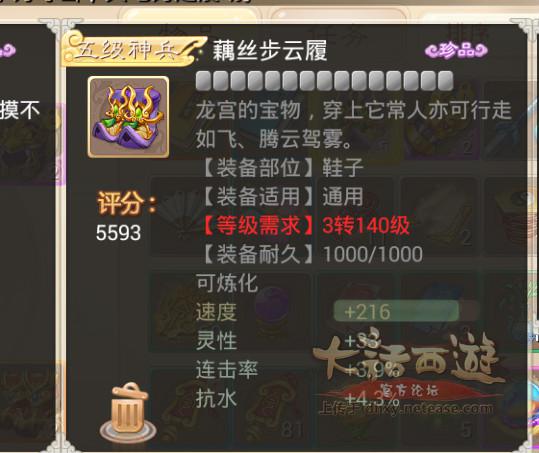Tap the red 等级需求 3转140级 line
539x453 pixels.
pyautogui.click(x=305, y=226)
